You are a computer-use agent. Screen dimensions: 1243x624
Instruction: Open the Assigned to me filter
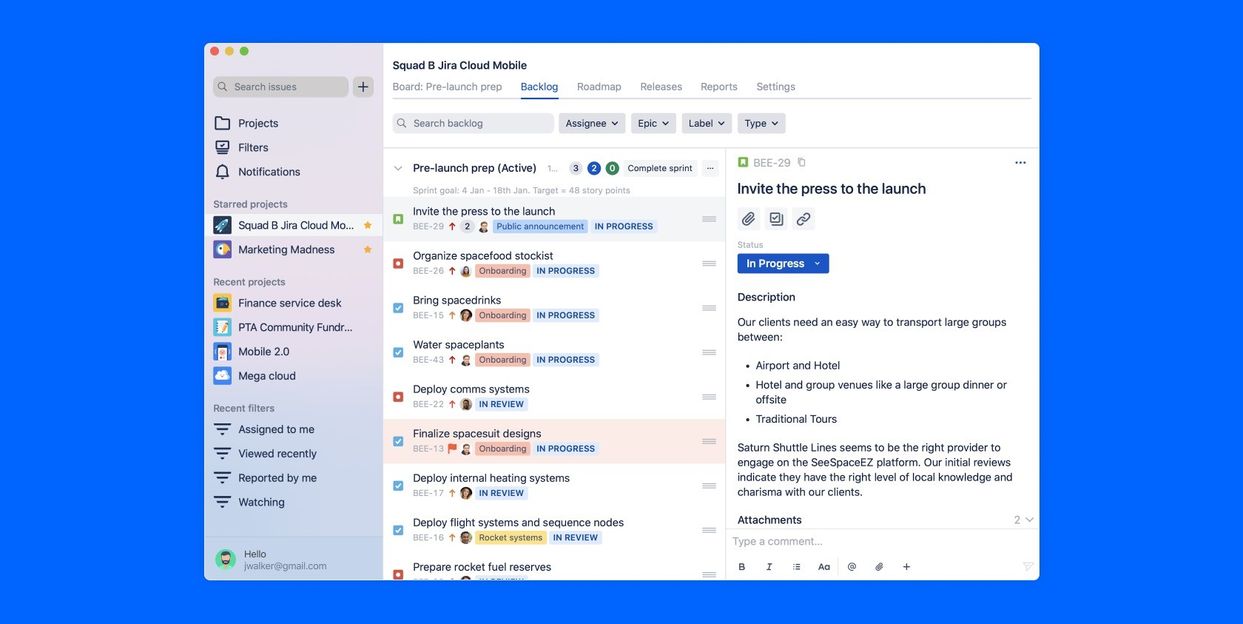pyautogui.click(x=276, y=430)
